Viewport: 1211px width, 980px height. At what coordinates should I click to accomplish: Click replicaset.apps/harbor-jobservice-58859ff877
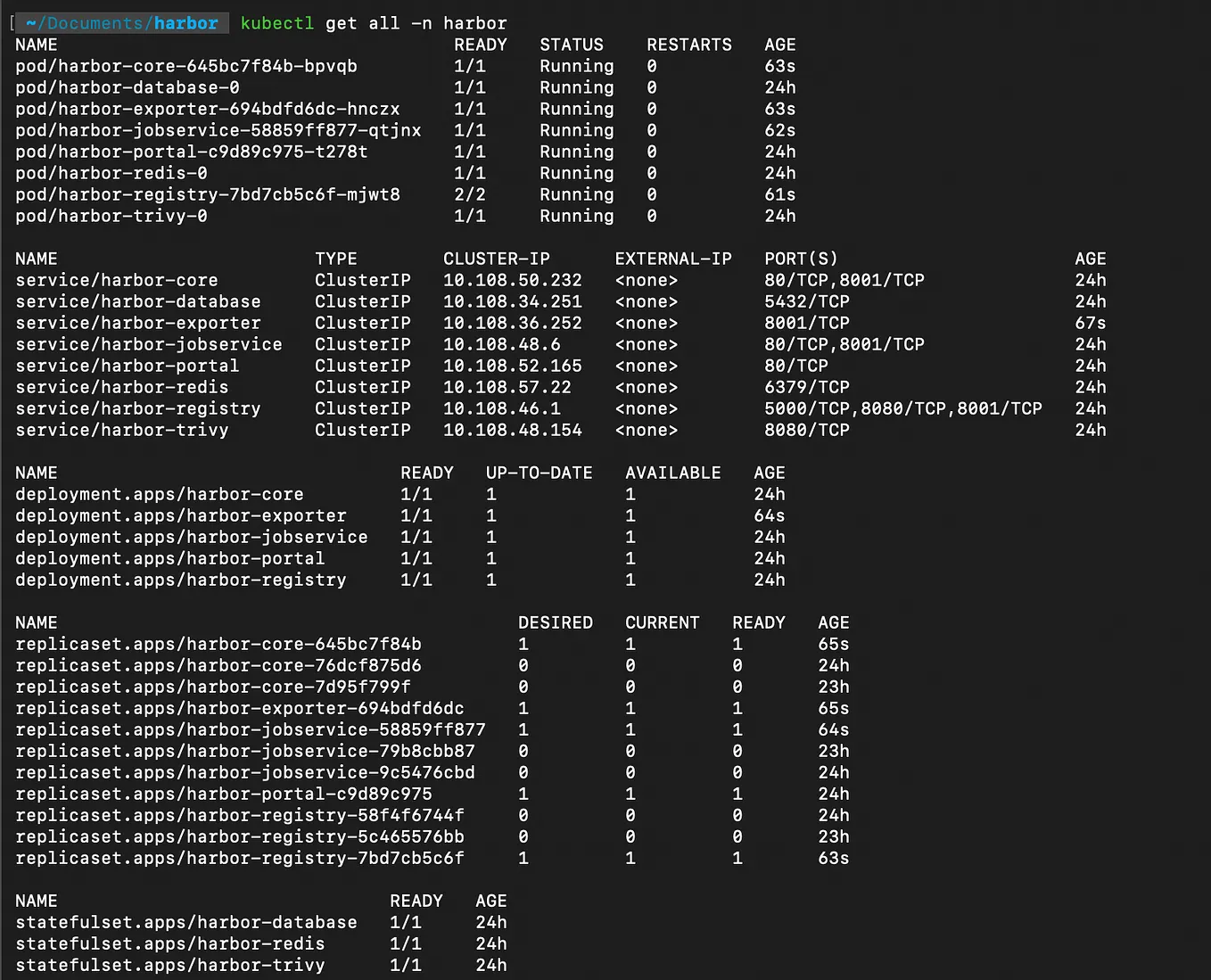pos(251,729)
